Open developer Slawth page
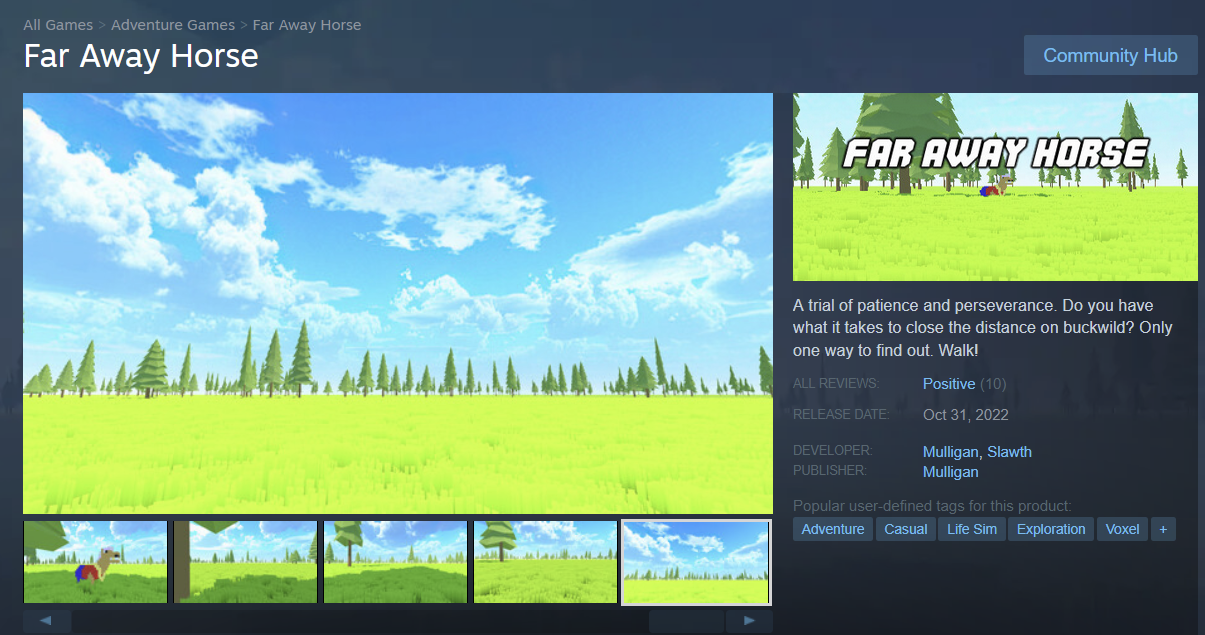 click(1009, 452)
